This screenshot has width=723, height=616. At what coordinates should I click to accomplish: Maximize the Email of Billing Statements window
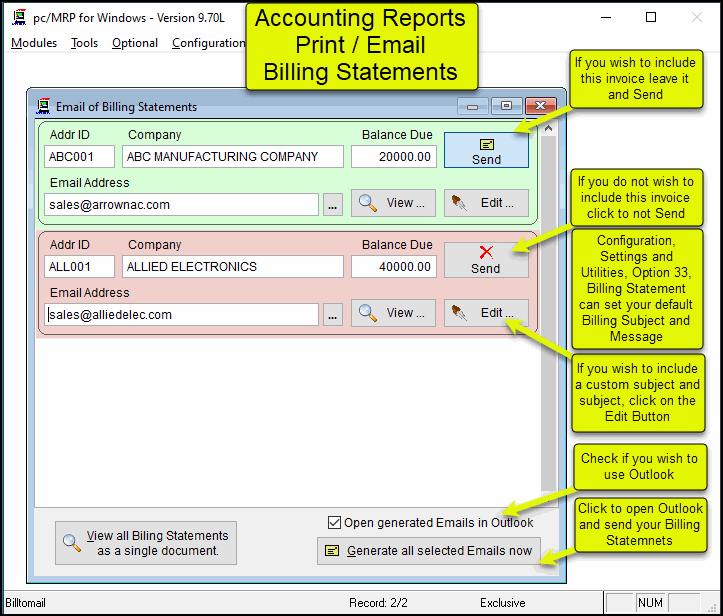coord(507,106)
